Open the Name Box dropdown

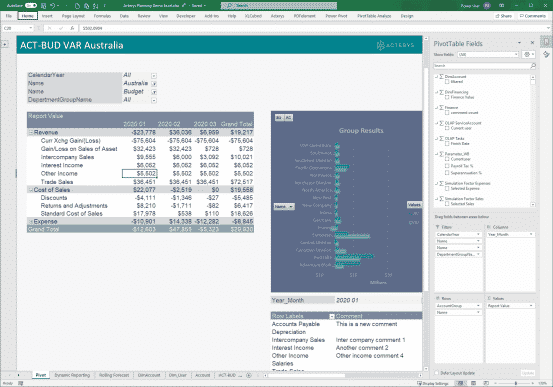pyautogui.click(x=31, y=28)
